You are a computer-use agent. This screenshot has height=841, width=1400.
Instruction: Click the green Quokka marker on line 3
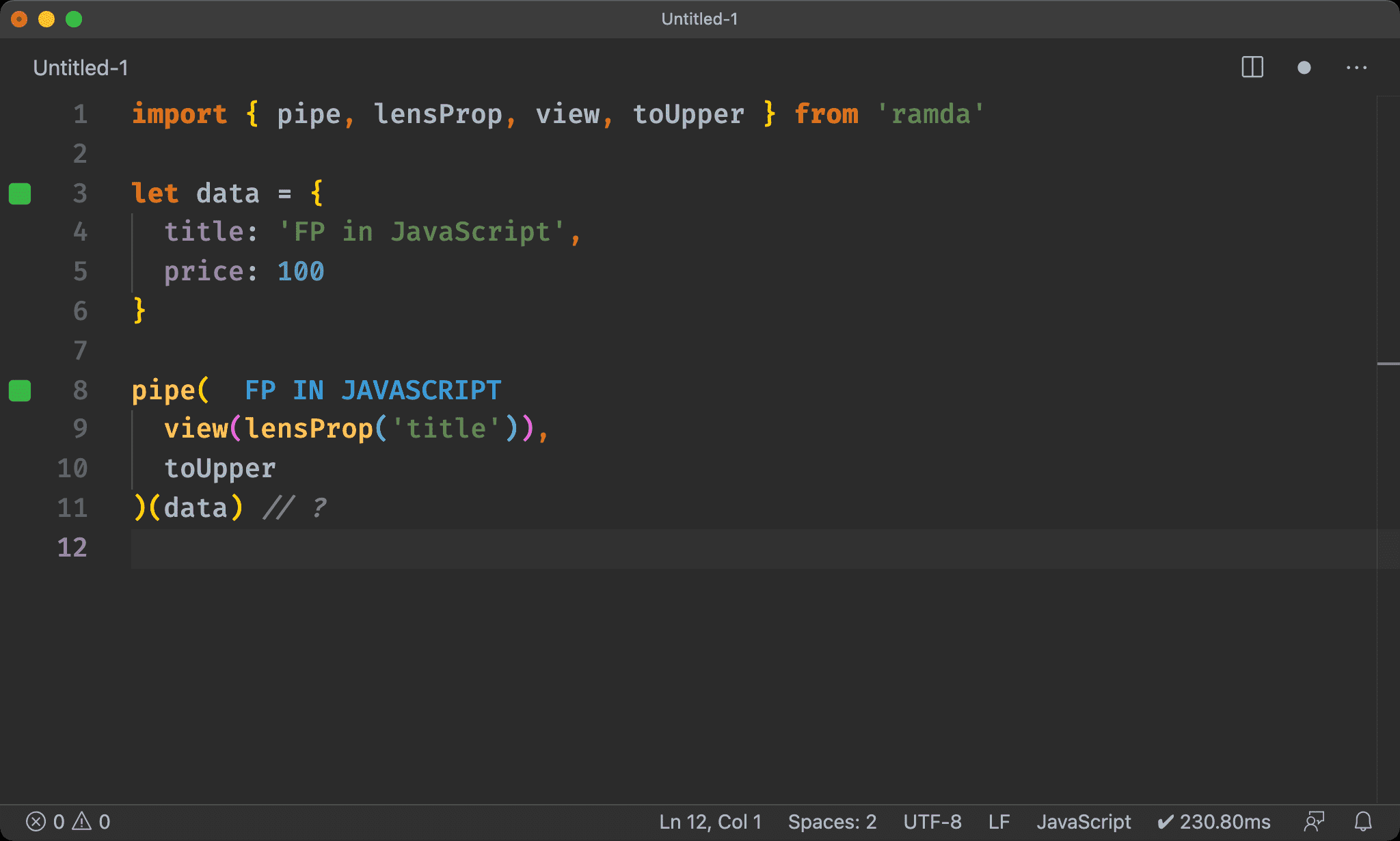pos(20,193)
